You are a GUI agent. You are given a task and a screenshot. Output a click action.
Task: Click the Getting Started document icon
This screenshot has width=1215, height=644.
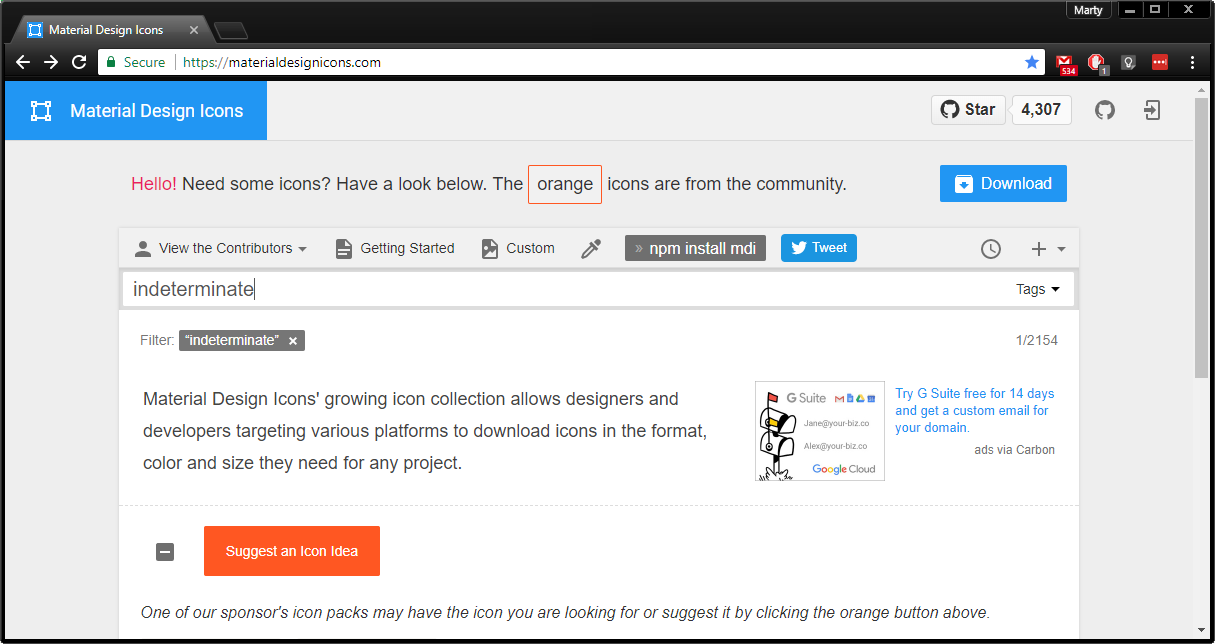tap(343, 248)
